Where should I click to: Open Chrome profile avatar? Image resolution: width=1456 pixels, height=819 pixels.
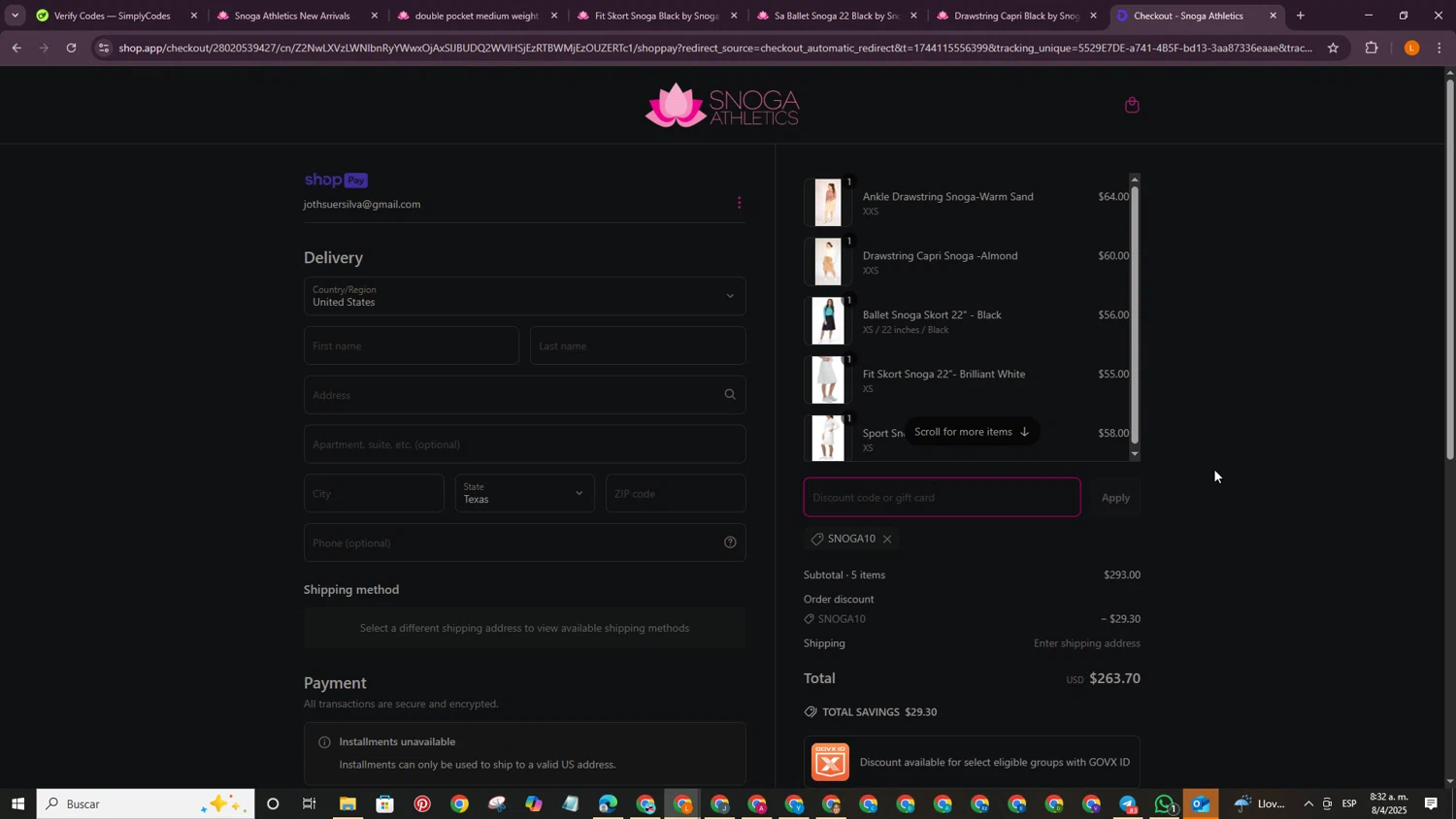click(1411, 48)
